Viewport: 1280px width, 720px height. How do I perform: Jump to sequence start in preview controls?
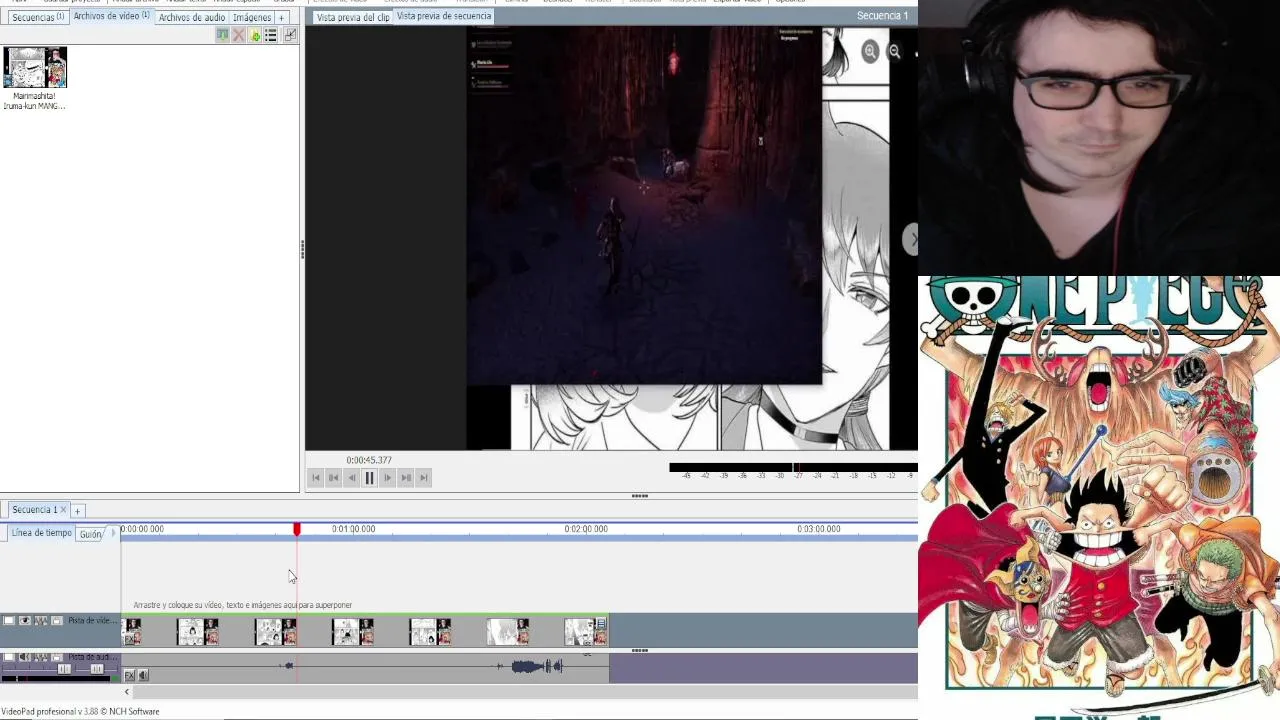tap(316, 478)
